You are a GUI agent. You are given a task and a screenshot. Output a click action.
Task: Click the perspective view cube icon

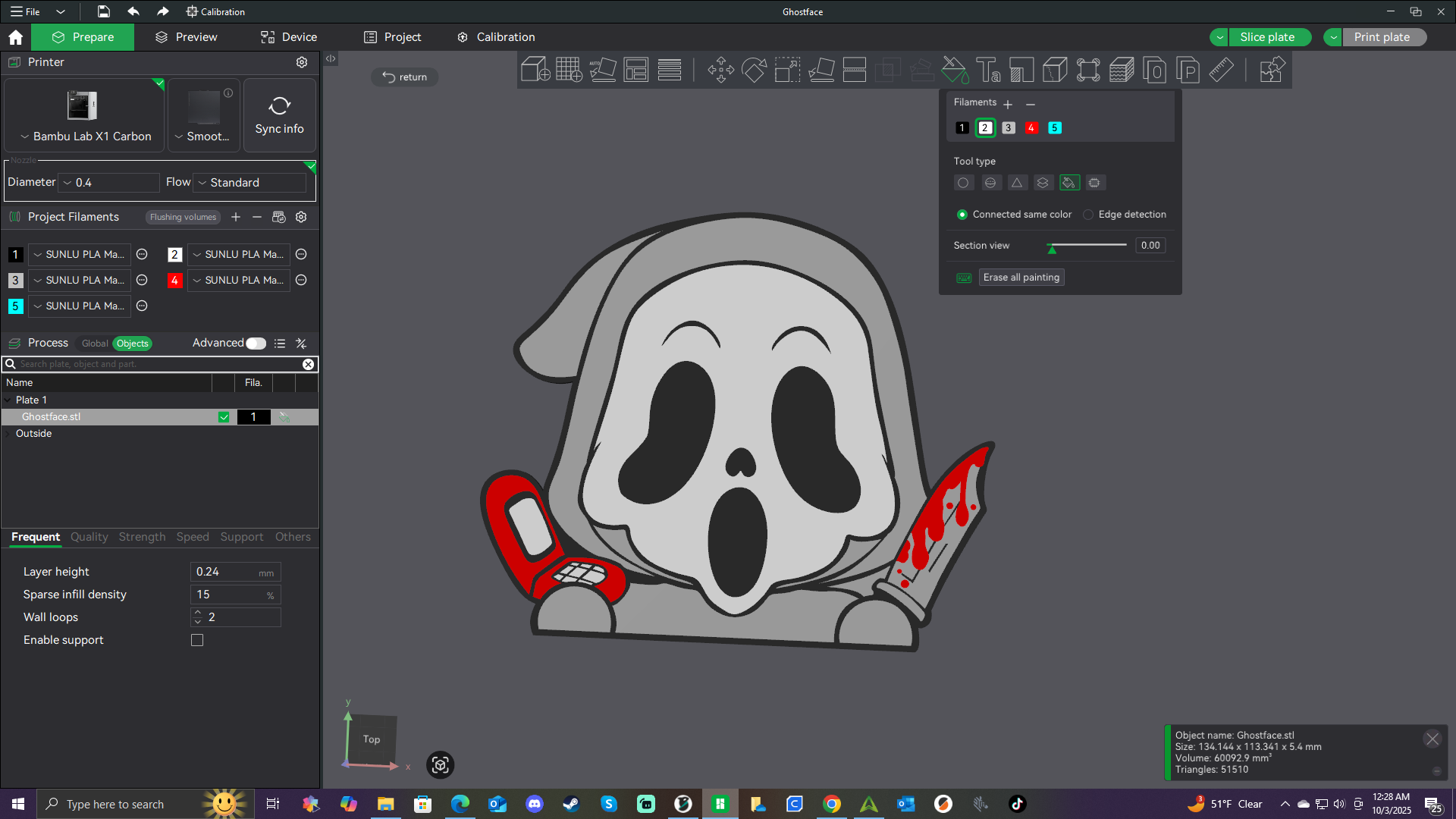coord(441,765)
